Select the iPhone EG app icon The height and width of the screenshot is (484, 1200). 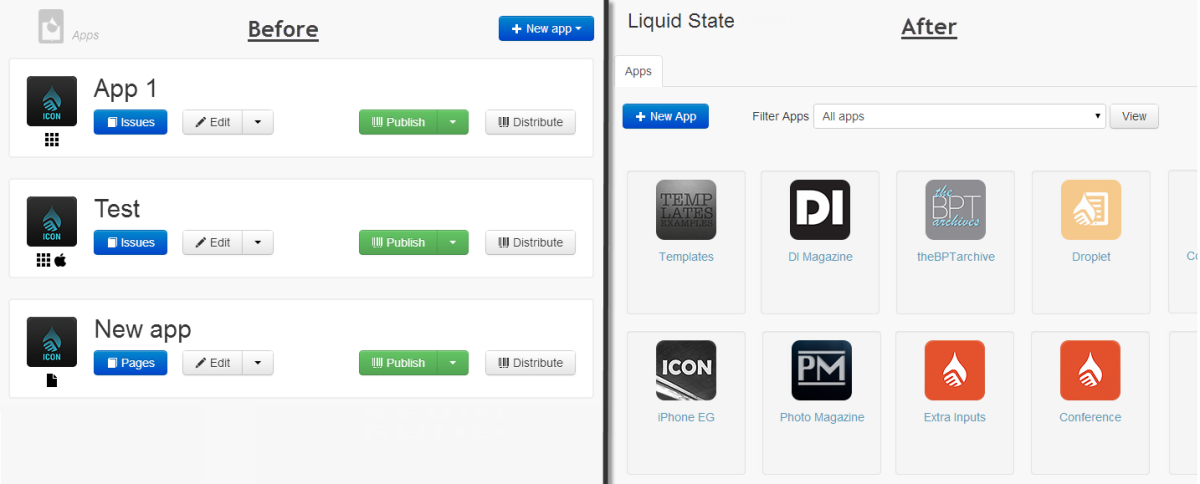(686, 370)
